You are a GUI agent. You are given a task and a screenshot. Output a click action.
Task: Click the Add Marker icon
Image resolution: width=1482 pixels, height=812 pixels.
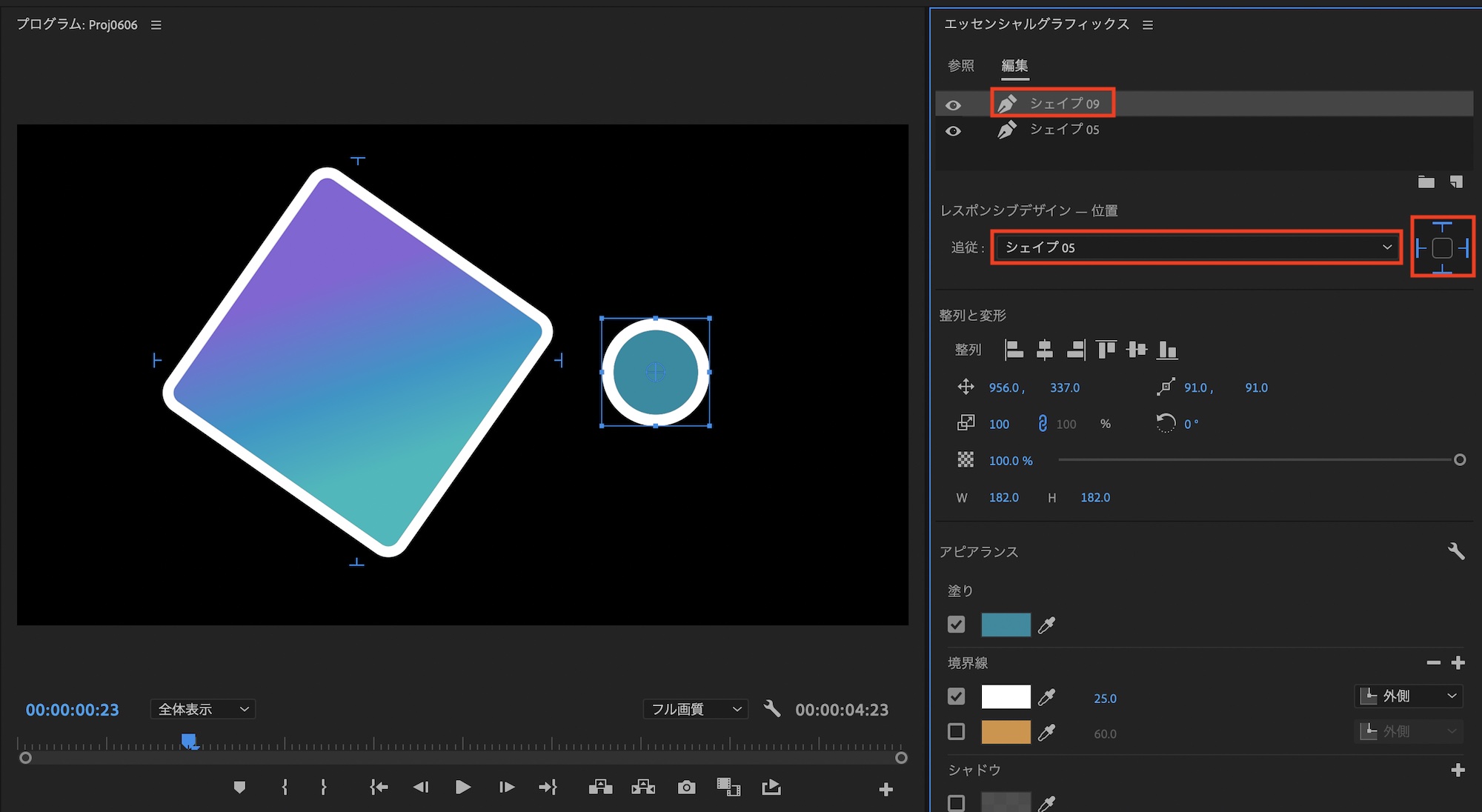click(x=239, y=787)
